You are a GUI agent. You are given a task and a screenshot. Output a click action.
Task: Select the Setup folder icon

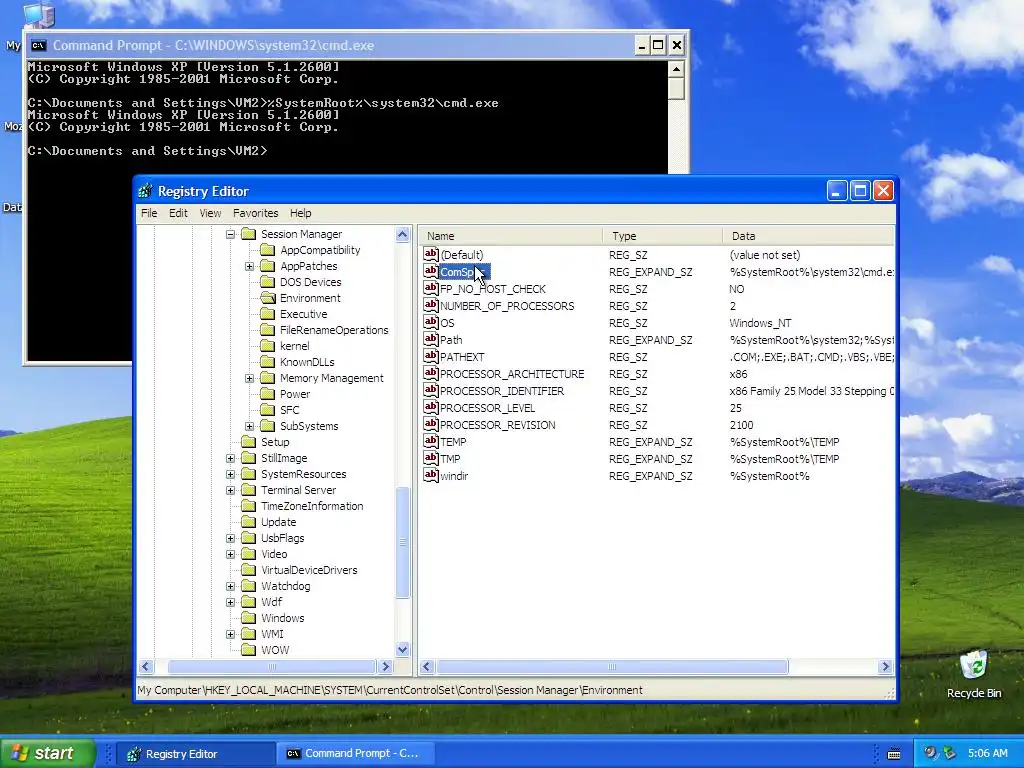pyautogui.click(x=248, y=441)
